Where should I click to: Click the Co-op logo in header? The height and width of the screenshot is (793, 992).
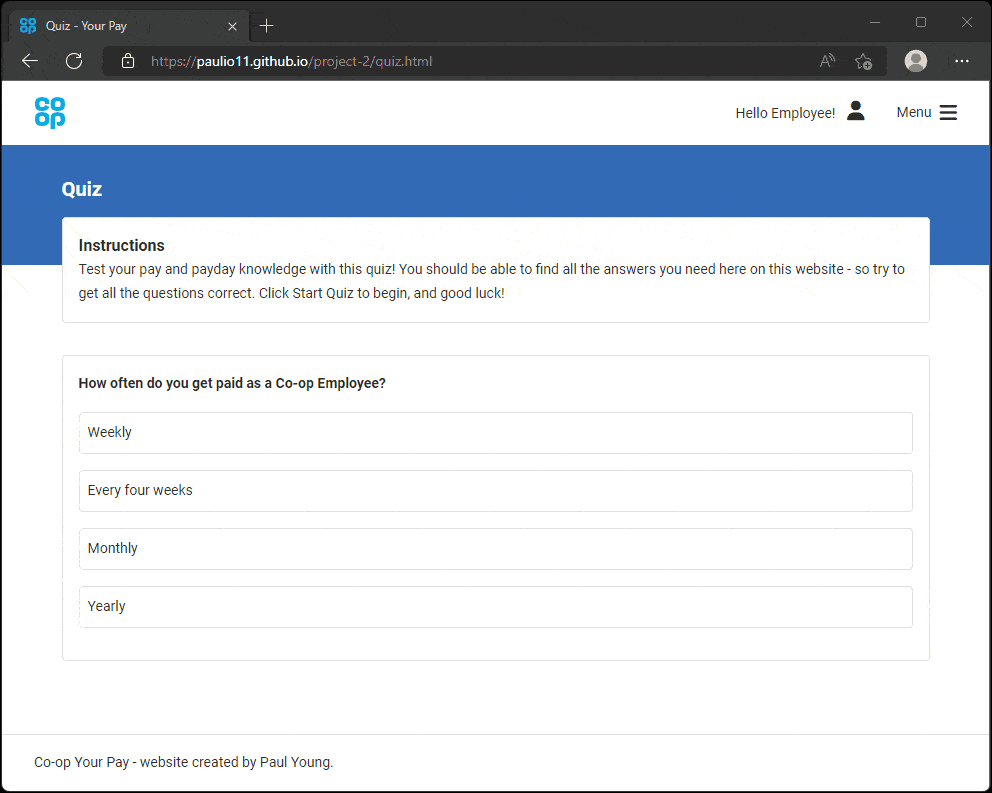[x=50, y=113]
